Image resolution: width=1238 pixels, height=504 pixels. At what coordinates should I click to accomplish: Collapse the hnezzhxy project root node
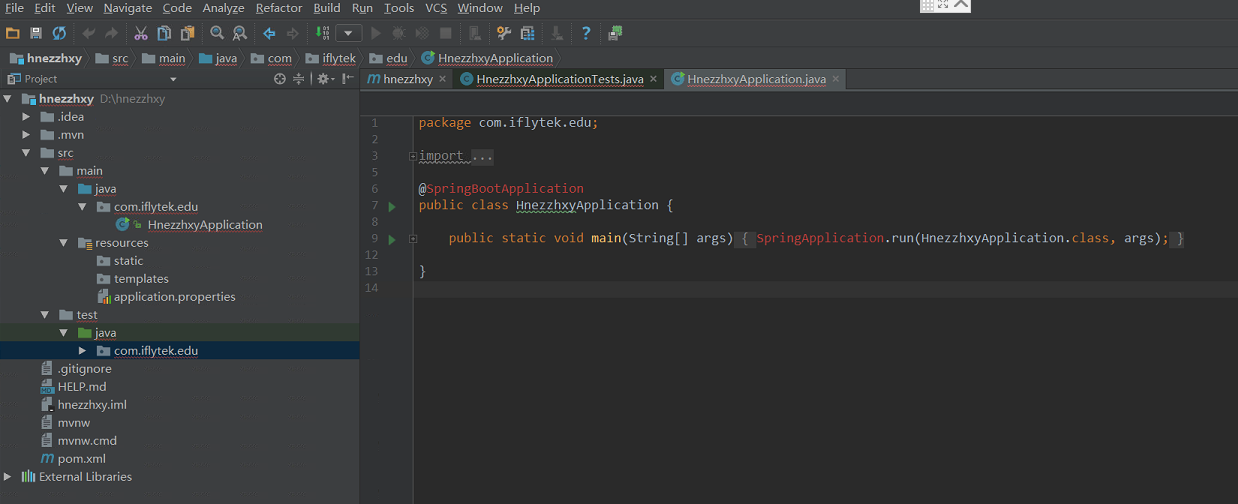[8, 99]
